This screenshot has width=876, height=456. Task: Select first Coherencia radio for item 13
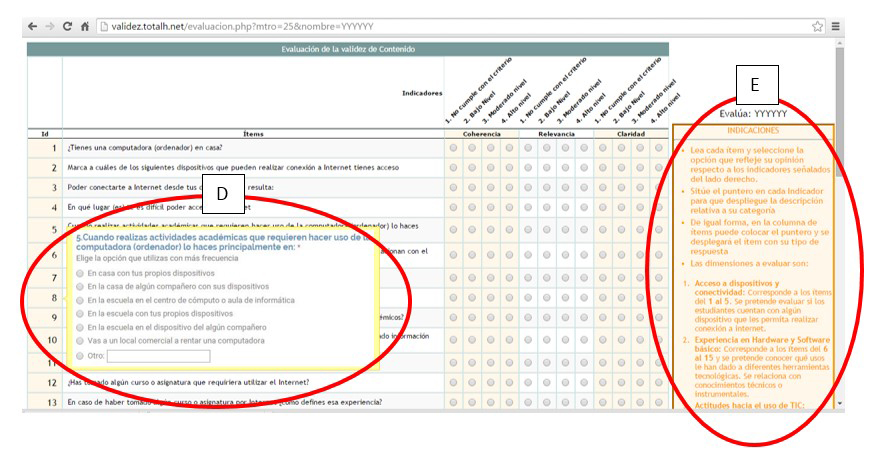(453, 402)
